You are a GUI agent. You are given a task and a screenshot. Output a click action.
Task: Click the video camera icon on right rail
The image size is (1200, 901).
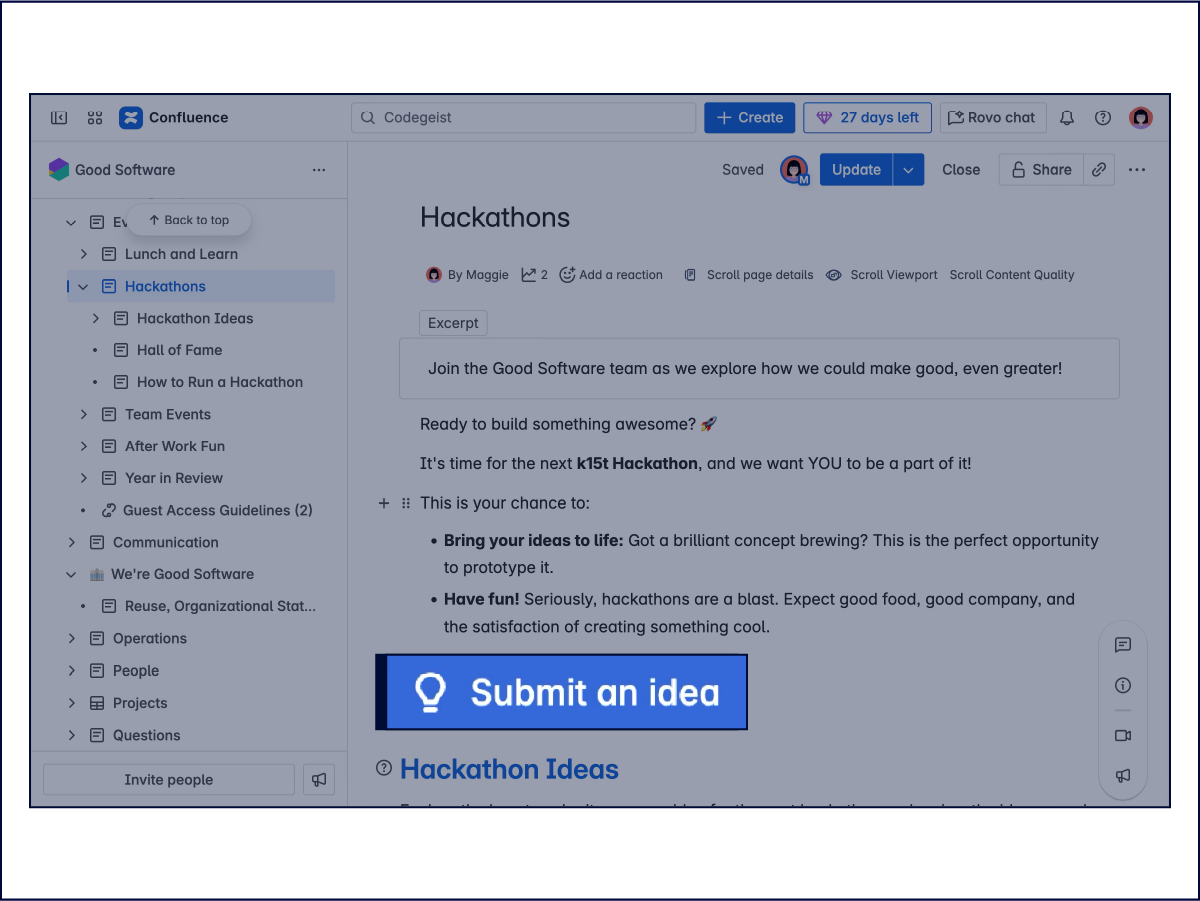click(1123, 736)
